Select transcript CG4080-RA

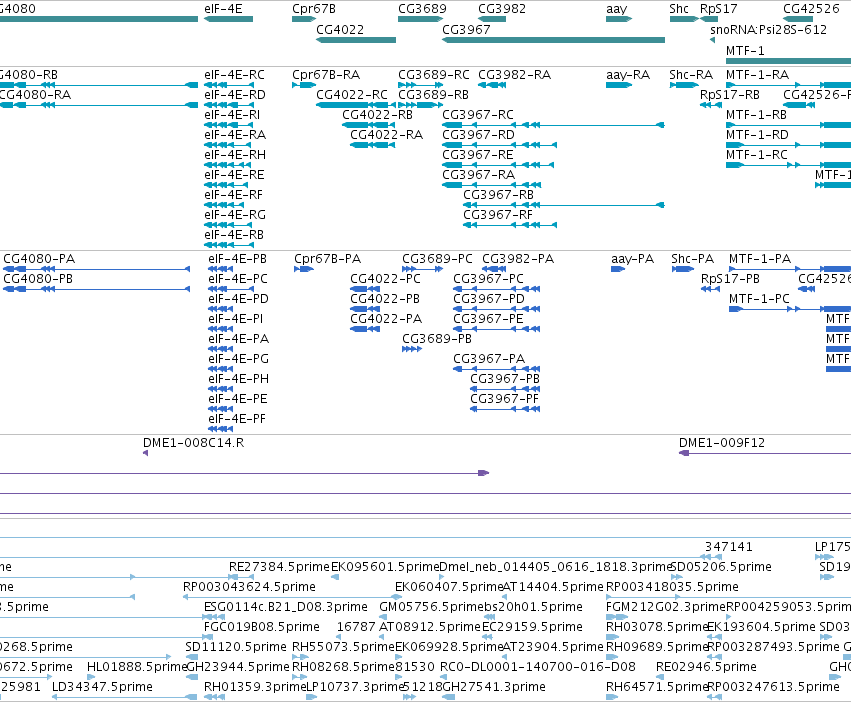(99, 105)
